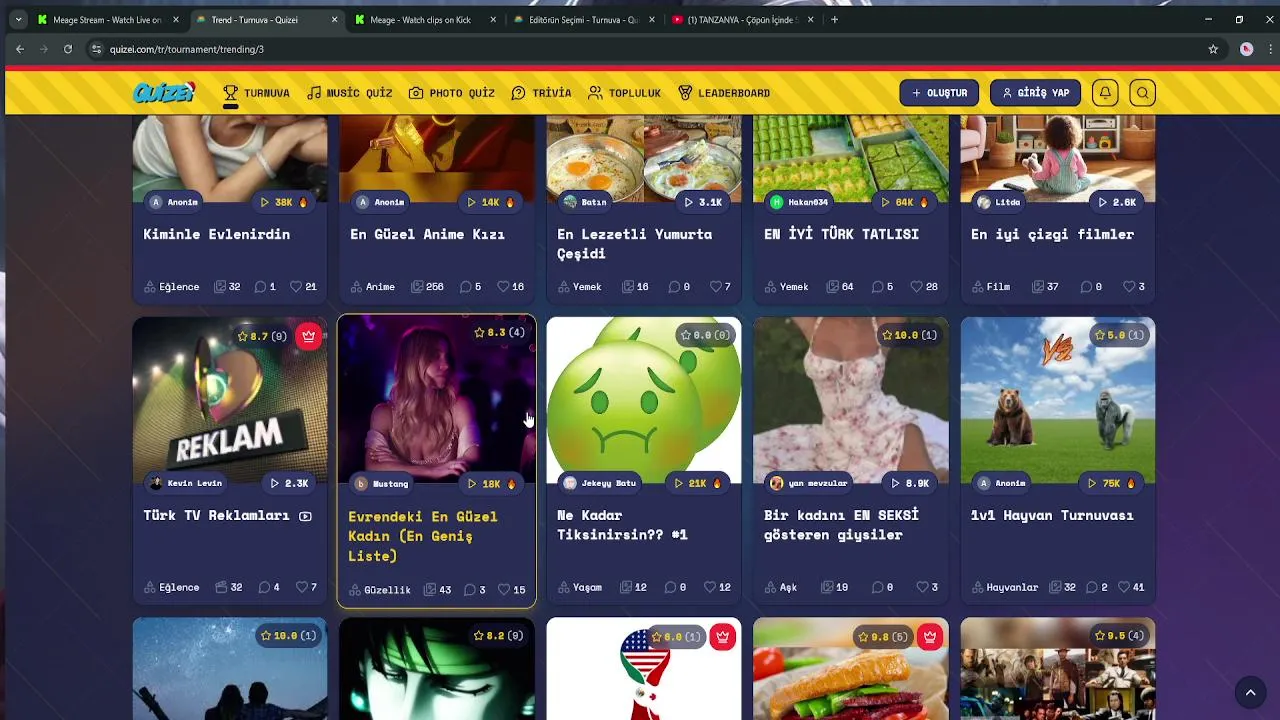This screenshot has height=720, width=1280.
Task: Click the scroll-to-top arrow button
Action: pyautogui.click(x=1250, y=692)
